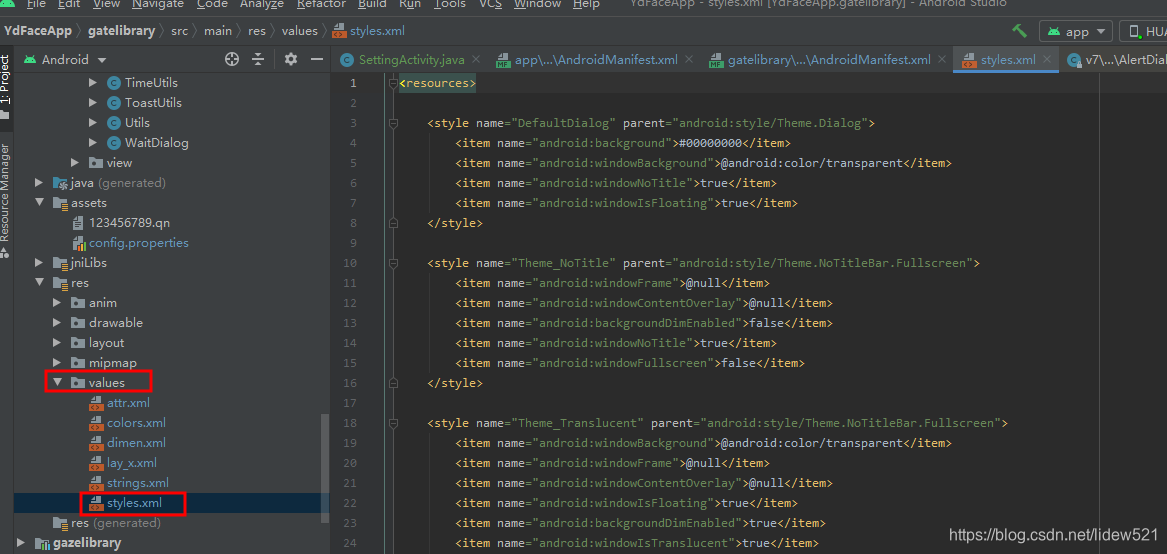The height and width of the screenshot is (554, 1167).
Task: Open the Edit menu
Action: click(68, 4)
